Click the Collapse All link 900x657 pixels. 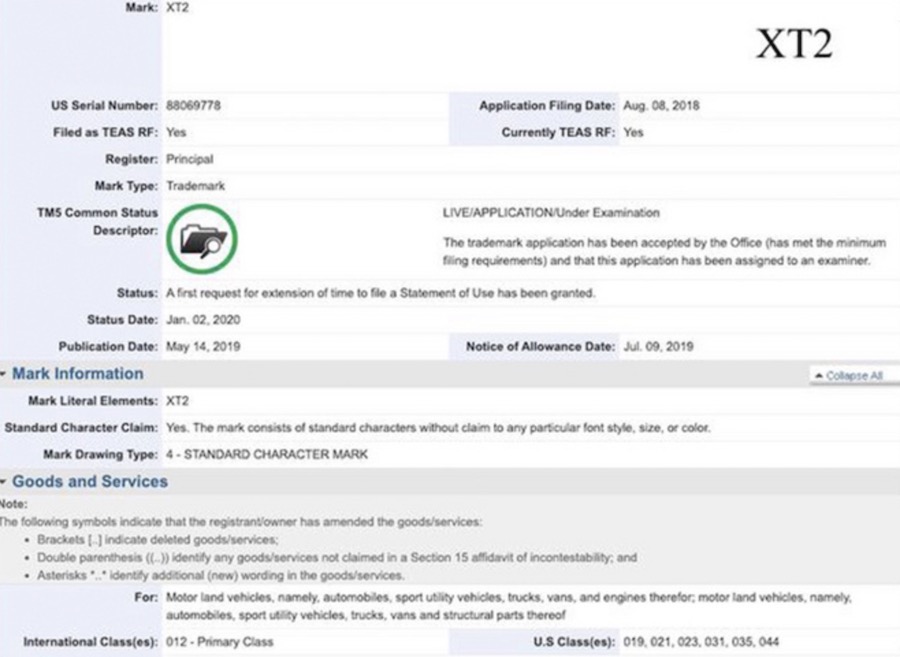[854, 376]
